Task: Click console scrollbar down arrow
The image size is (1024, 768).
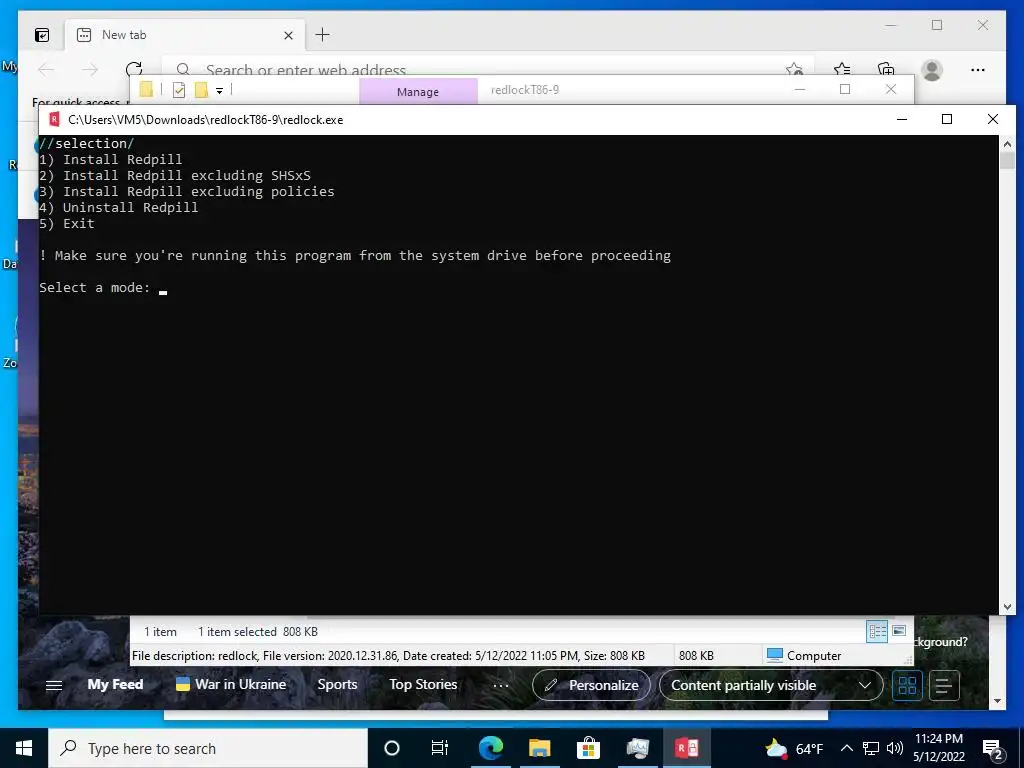Action: (x=1007, y=607)
